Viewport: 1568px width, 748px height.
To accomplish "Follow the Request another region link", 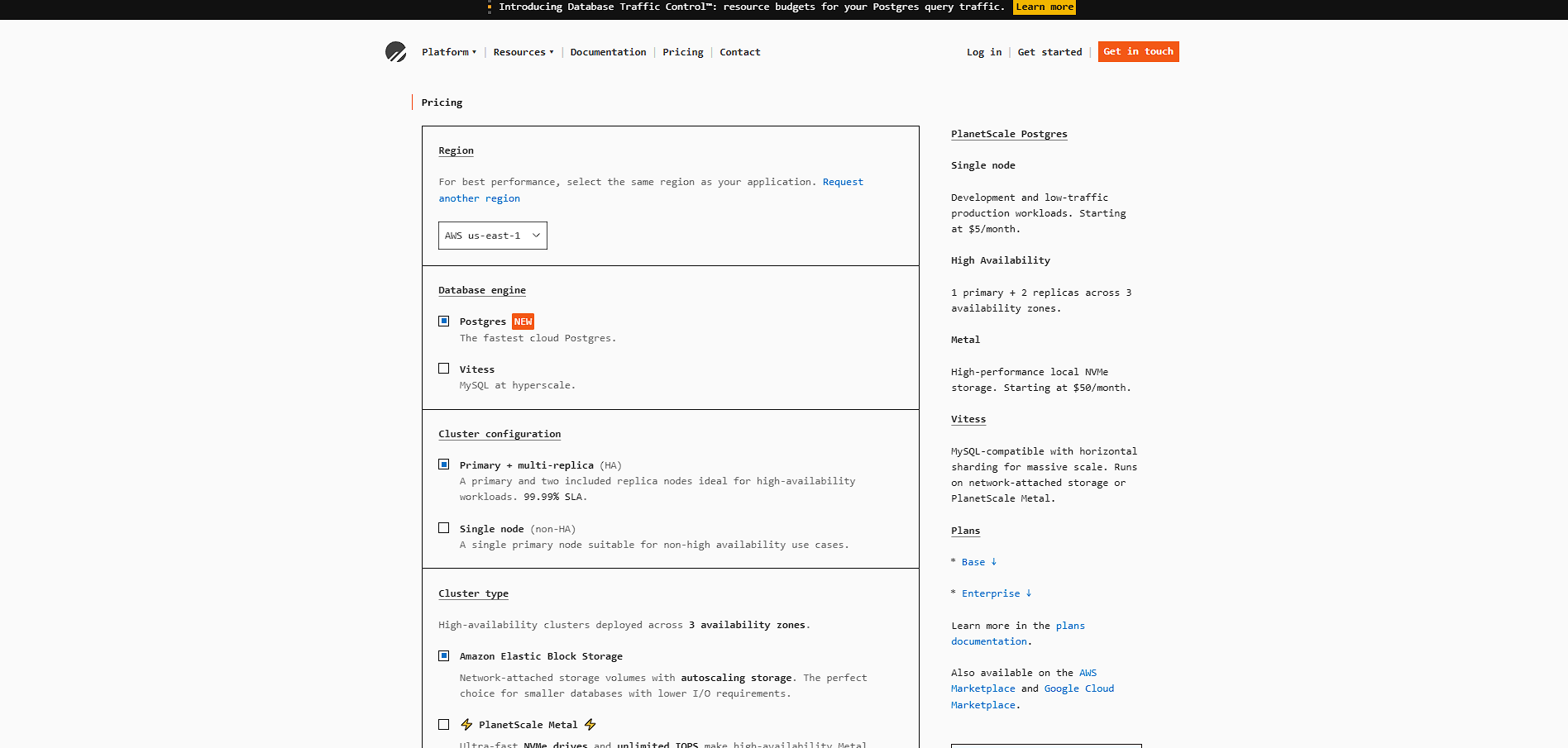I will click(651, 190).
